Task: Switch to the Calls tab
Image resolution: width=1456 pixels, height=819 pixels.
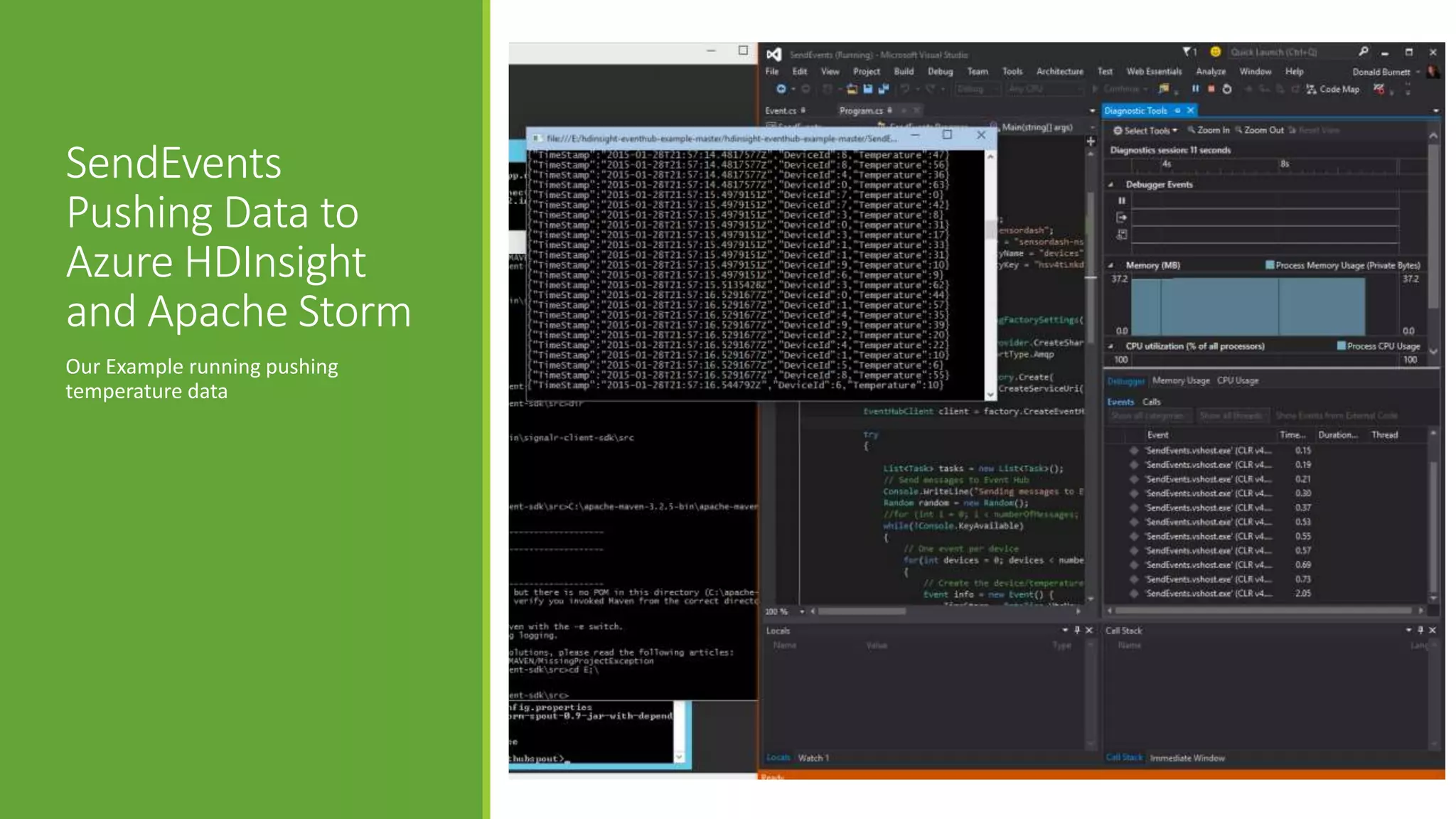Action: (x=1151, y=402)
